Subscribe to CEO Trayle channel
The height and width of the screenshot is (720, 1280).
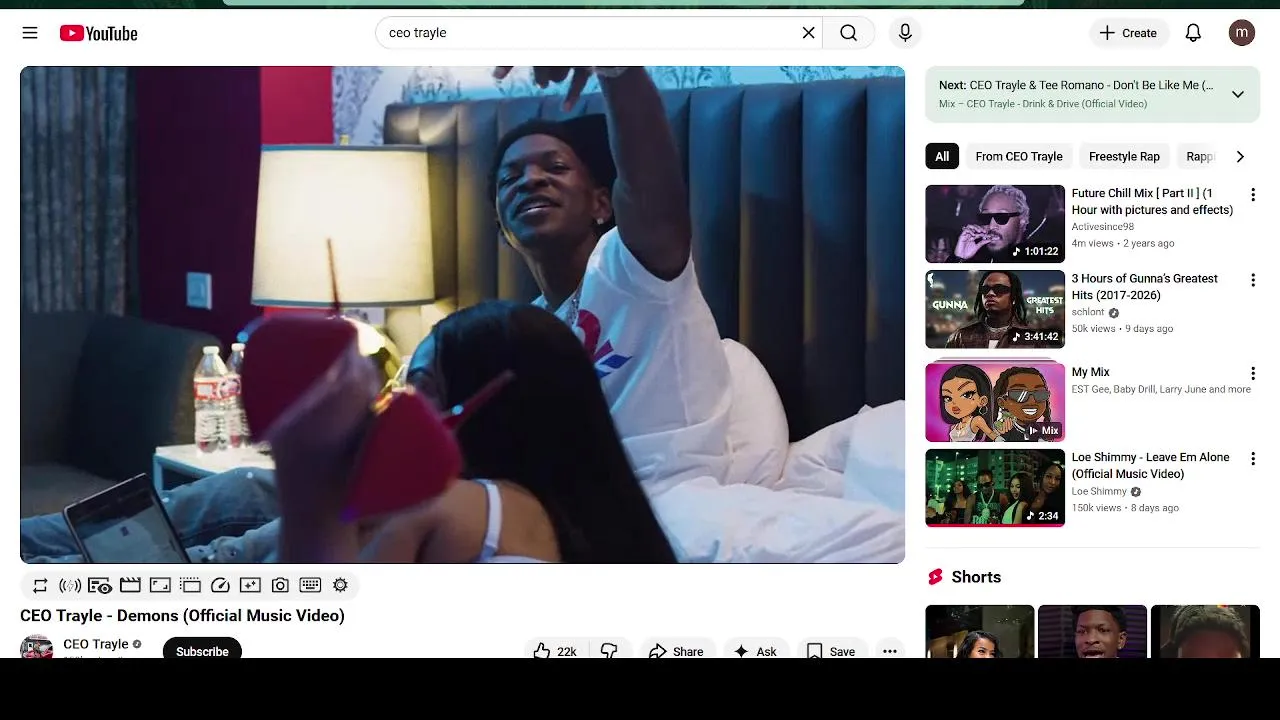(x=202, y=650)
